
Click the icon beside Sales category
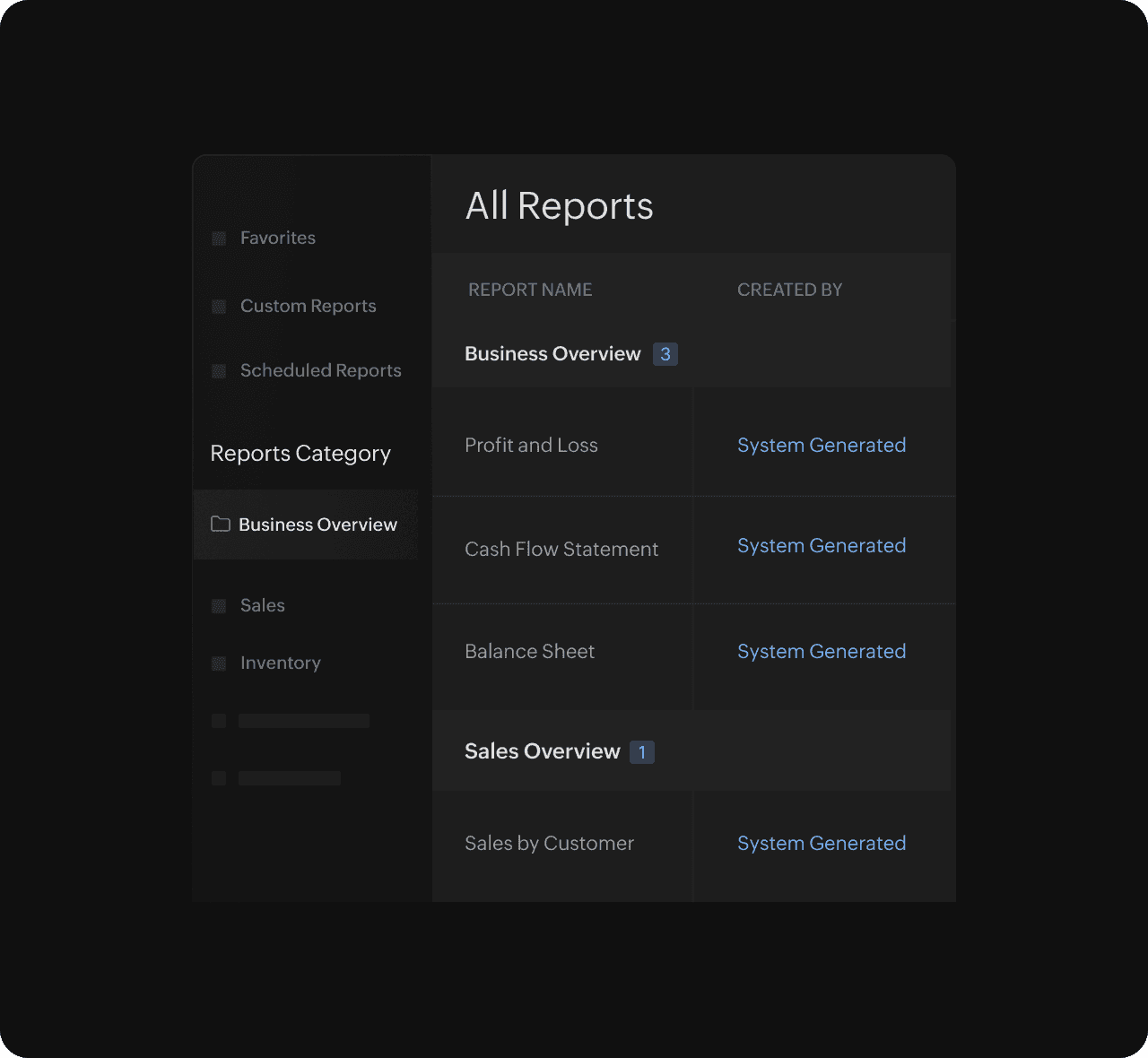(x=219, y=606)
